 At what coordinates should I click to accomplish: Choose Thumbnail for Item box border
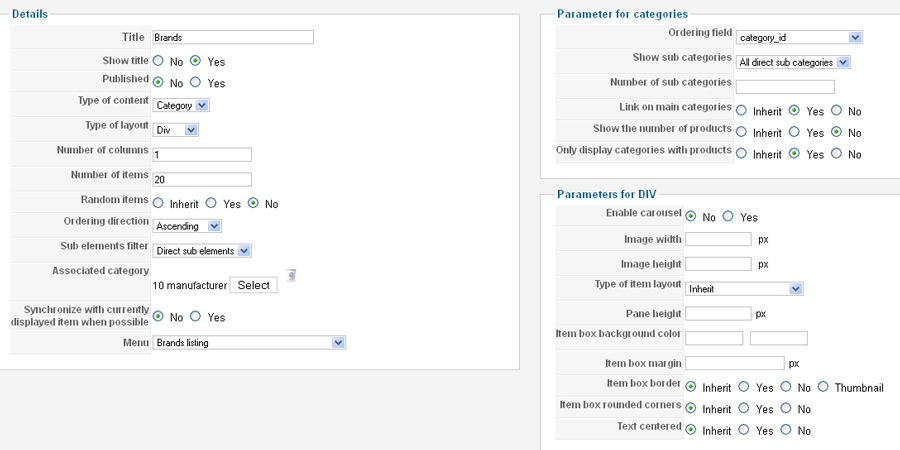(823, 387)
